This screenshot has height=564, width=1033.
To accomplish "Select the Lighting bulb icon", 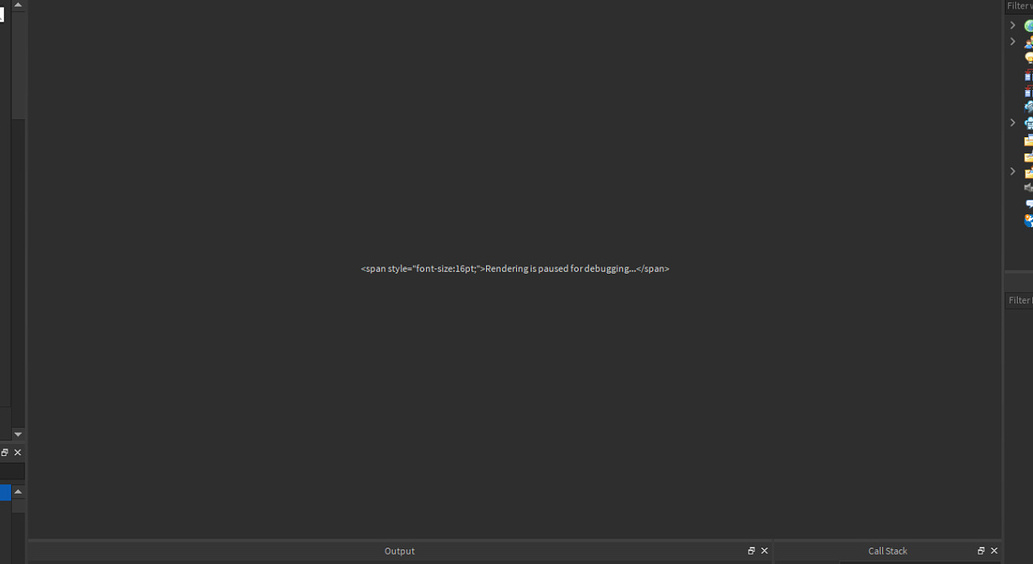I will coord(1028,58).
